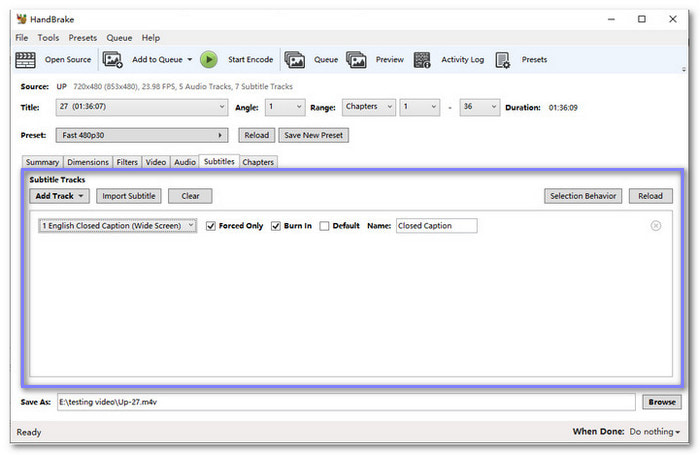Click the Preview images icon
The height and width of the screenshot is (455, 700).
356,60
